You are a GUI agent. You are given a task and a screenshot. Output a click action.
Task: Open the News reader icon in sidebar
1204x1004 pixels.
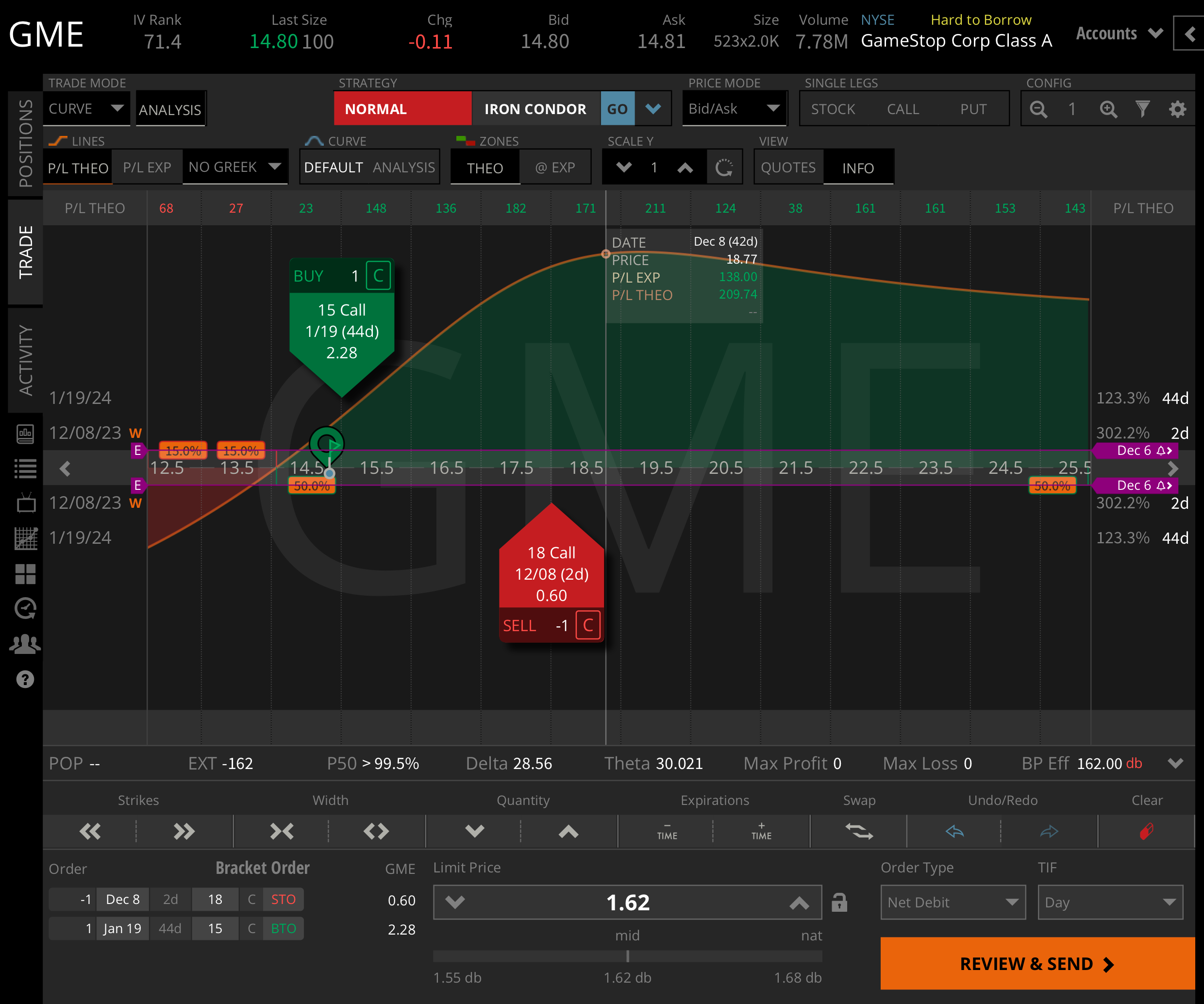25,435
